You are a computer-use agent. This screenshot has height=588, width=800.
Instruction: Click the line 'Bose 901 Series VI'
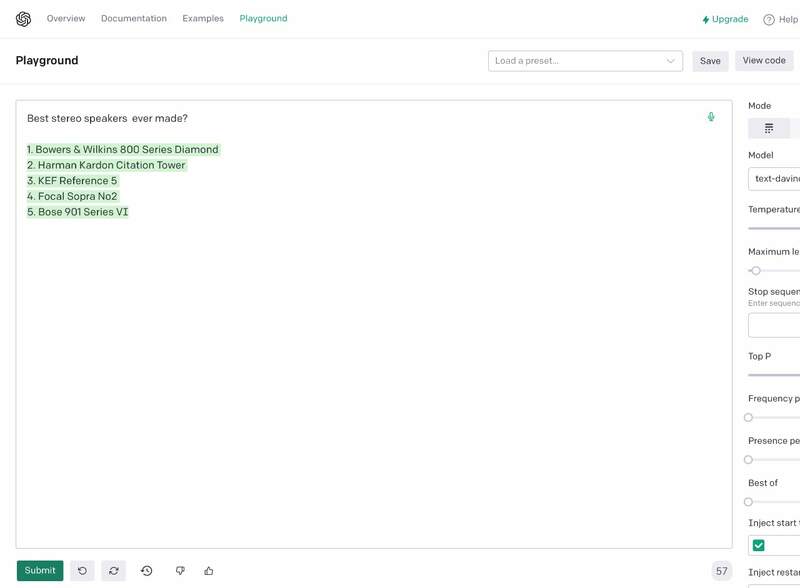[83, 212]
